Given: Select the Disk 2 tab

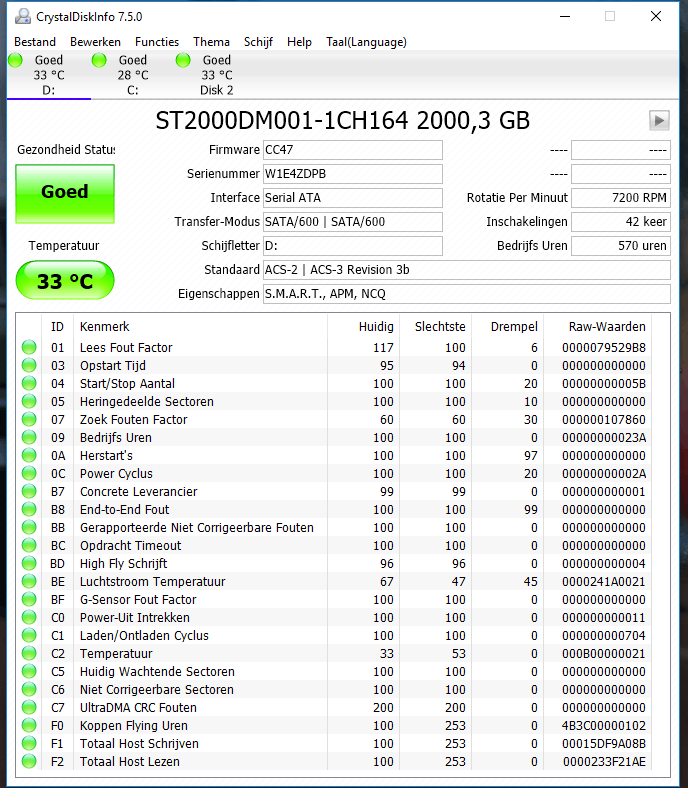Looking at the screenshot, I should [x=217, y=75].
